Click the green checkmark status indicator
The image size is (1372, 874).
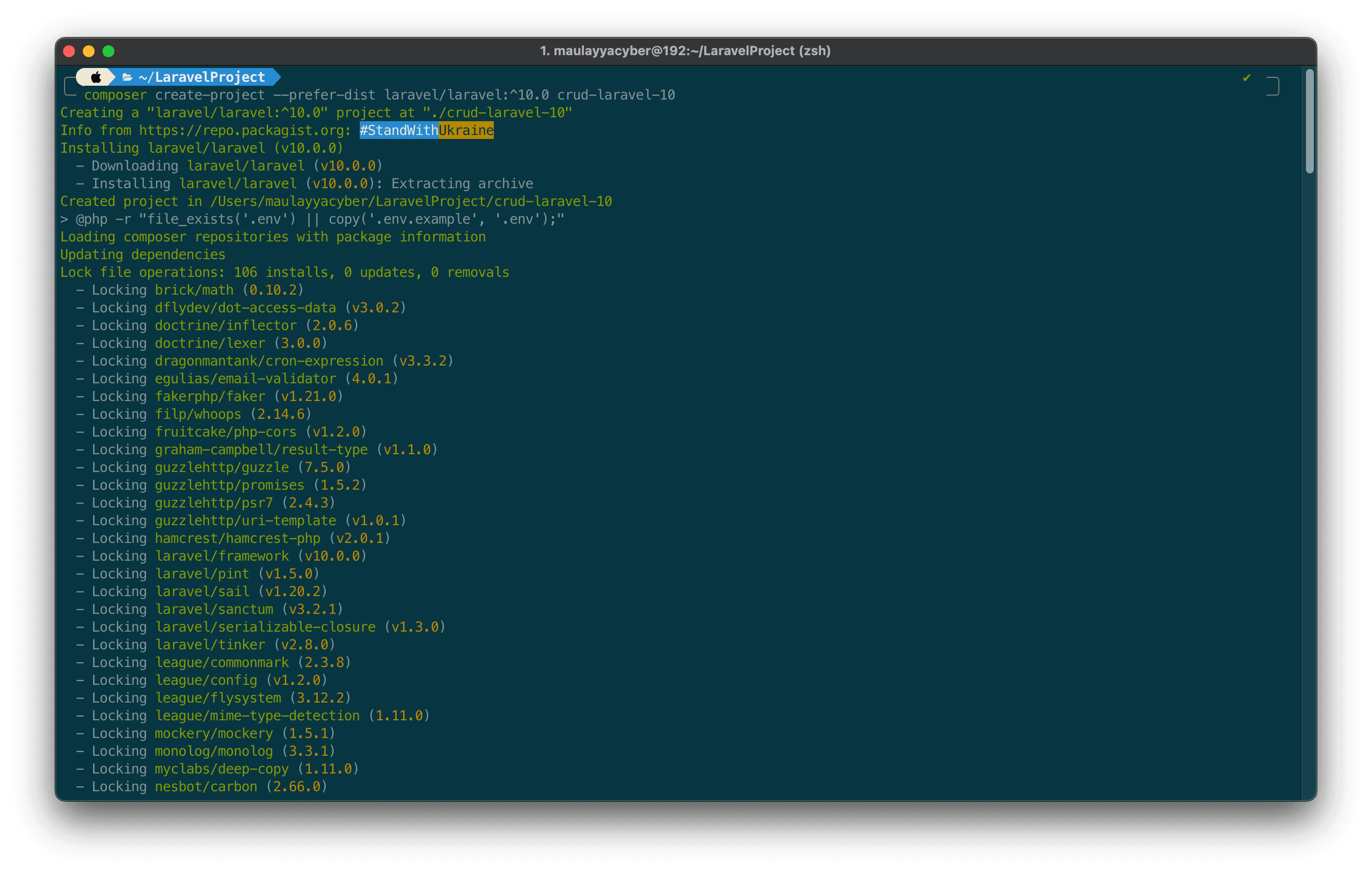click(1246, 77)
